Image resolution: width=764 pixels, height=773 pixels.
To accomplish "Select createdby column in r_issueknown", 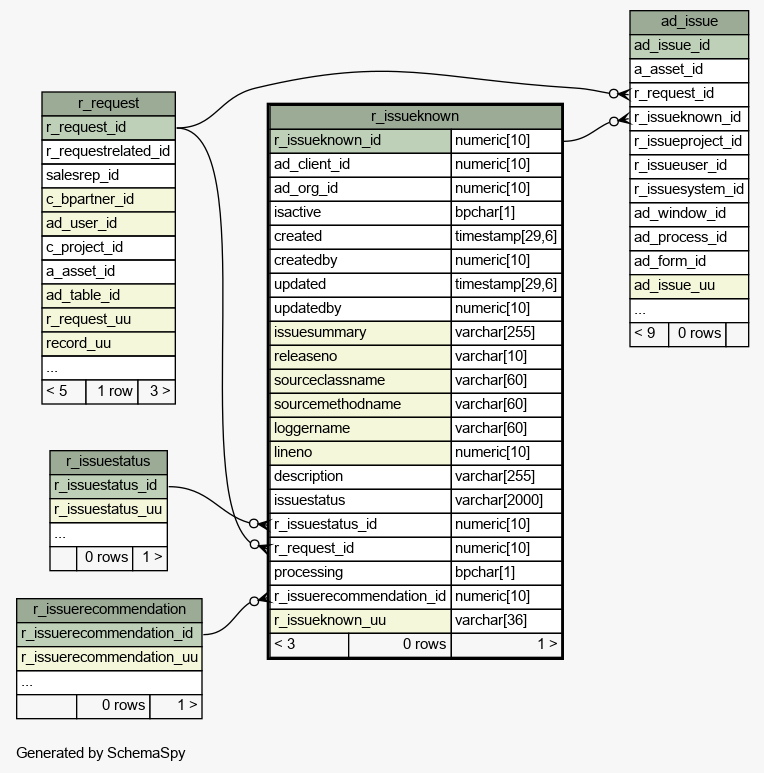I will click(360, 261).
